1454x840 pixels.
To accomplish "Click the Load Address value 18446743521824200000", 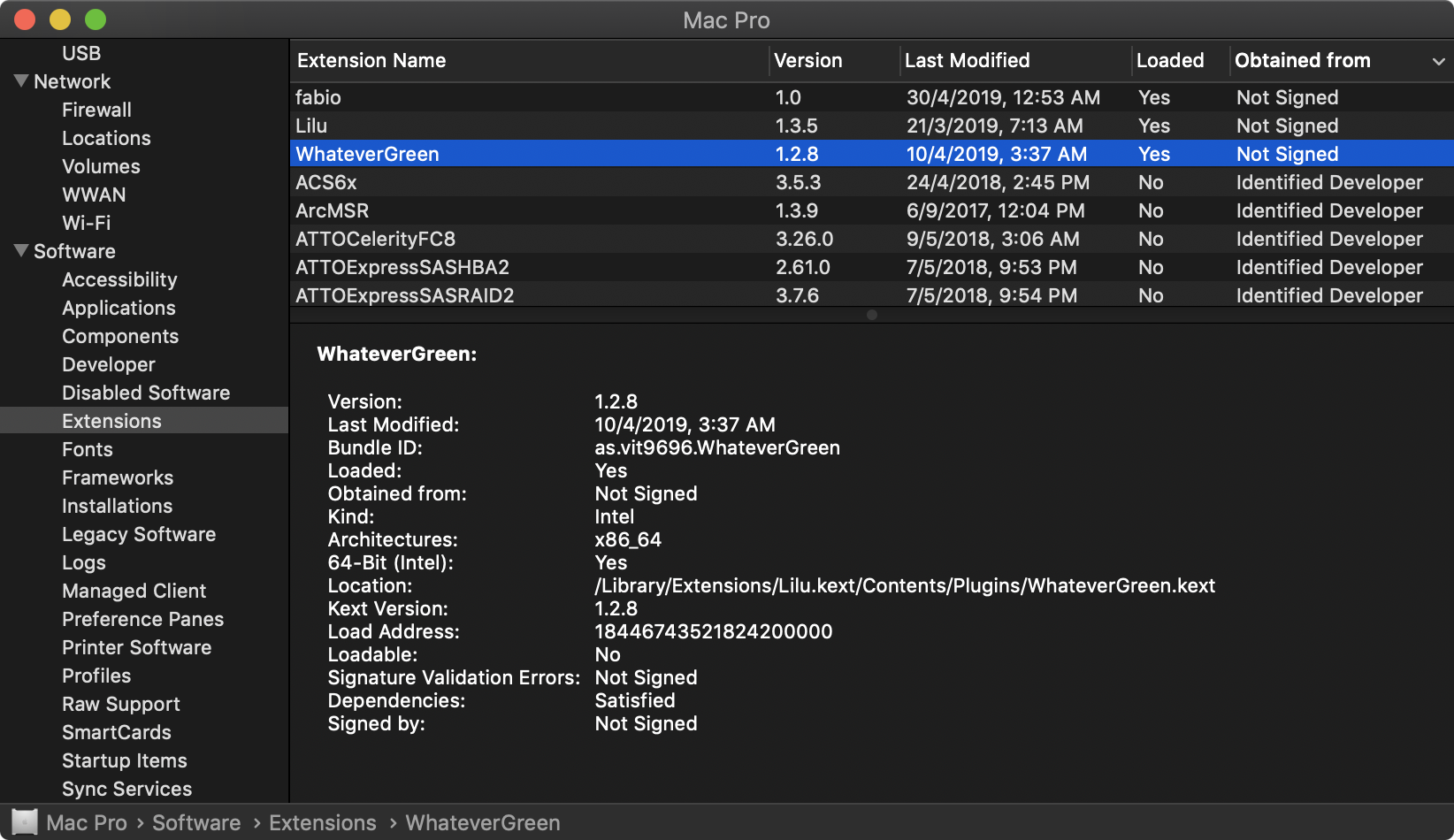I will coord(714,631).
